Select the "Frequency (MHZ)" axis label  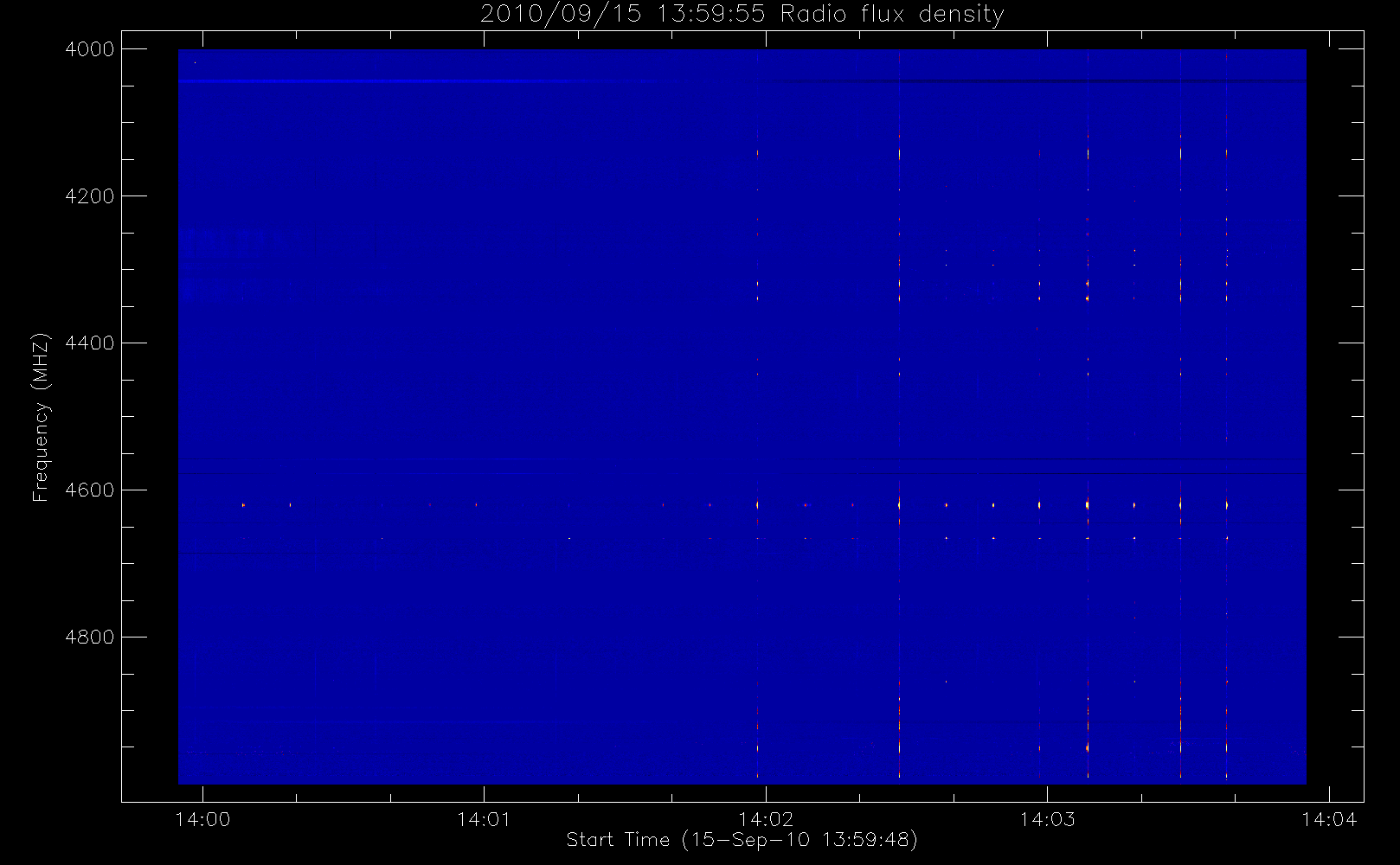[x=41, y=417]
